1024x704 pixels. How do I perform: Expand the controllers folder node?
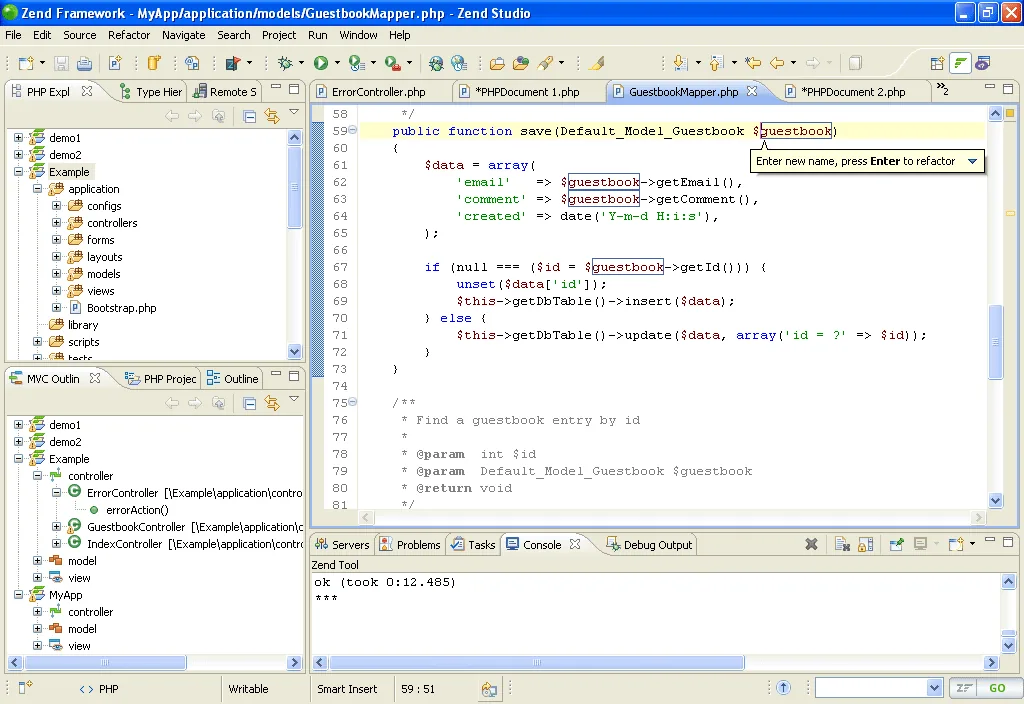click(x=57, y=223)
